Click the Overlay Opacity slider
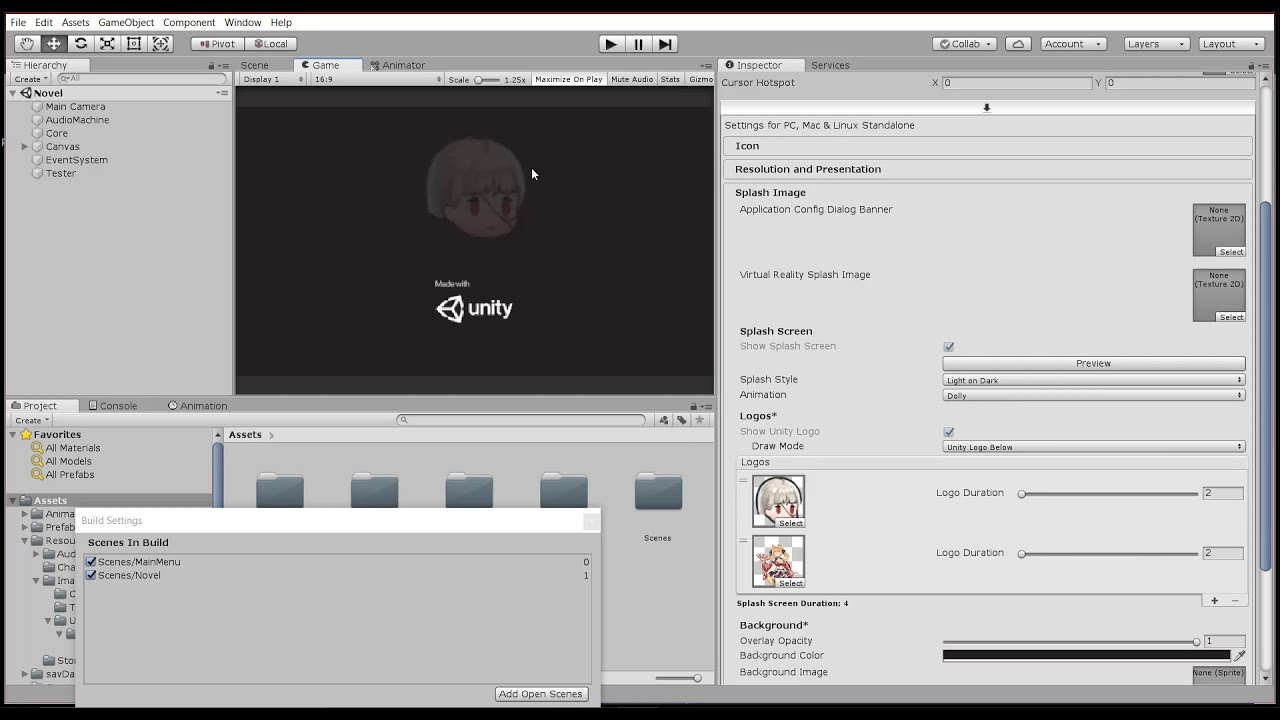The height and width of the screenshot is (720, 1280). (x=1069, y=641)
